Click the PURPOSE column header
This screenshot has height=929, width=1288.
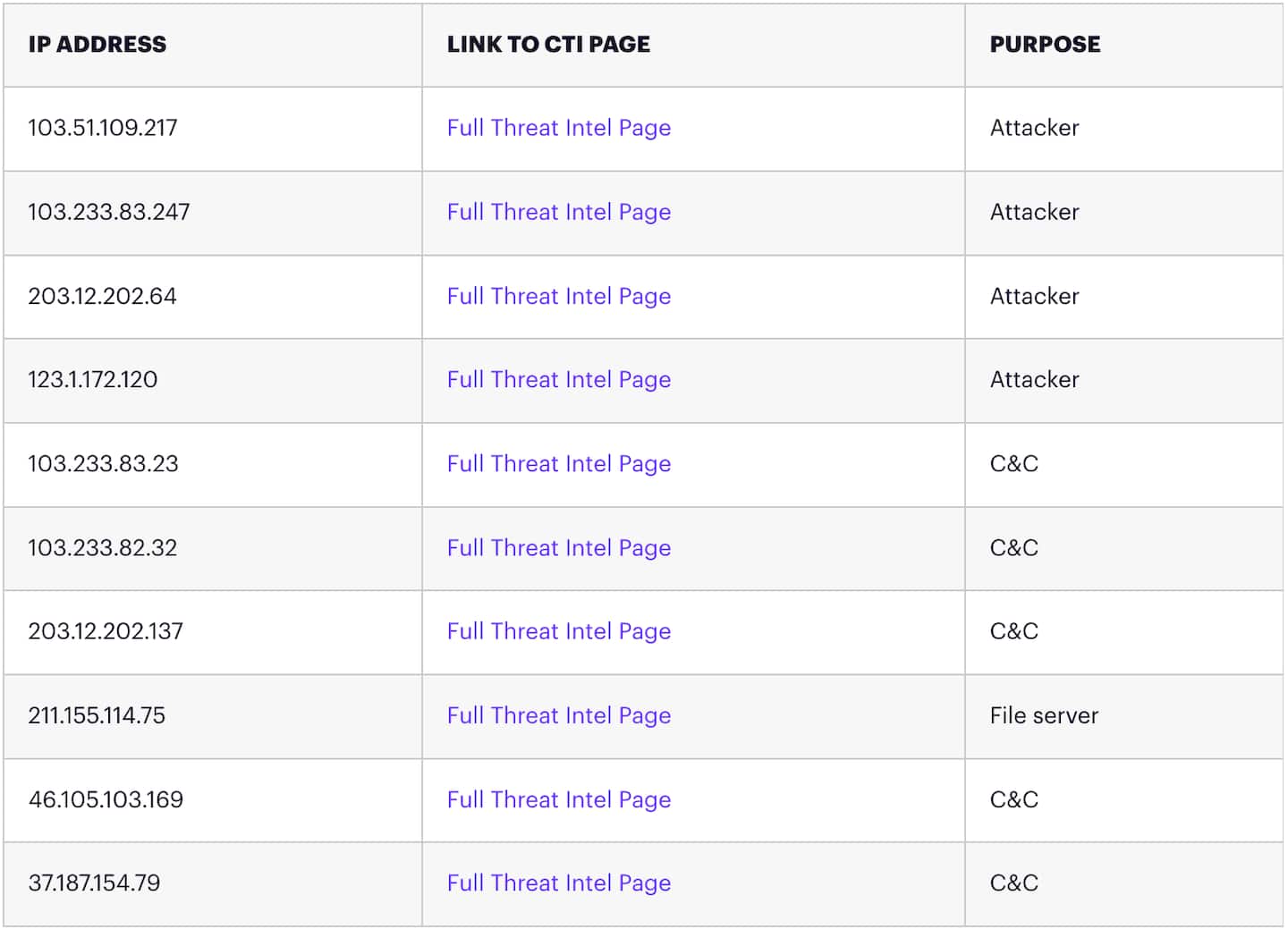1045,44
